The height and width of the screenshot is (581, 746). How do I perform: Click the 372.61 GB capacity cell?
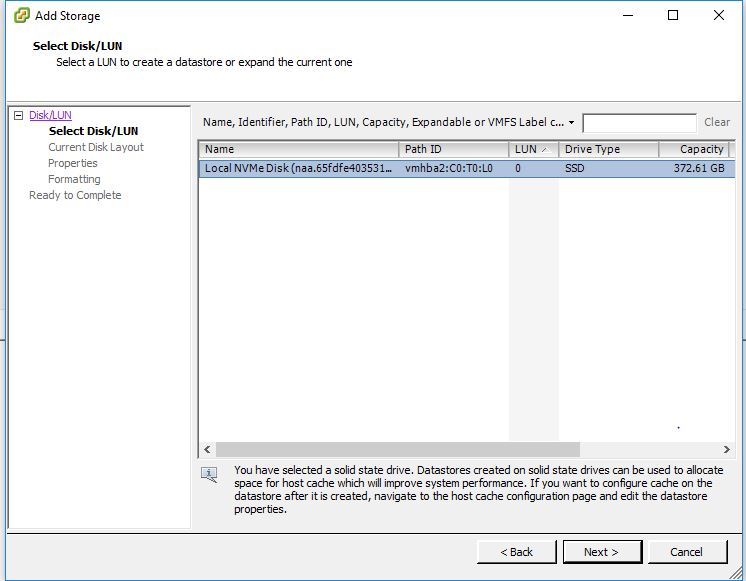coord(699,168)
